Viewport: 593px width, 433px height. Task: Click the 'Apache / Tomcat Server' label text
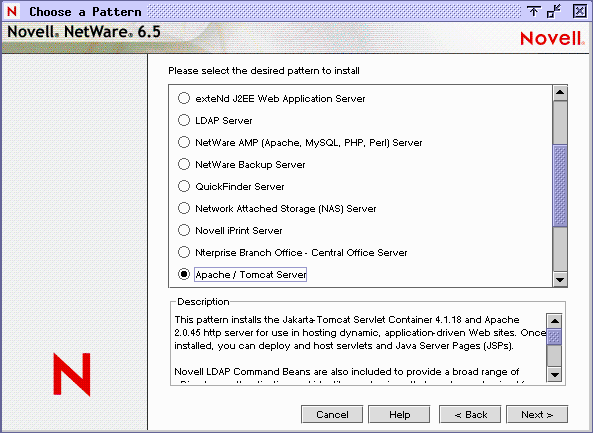pos(251,275)
